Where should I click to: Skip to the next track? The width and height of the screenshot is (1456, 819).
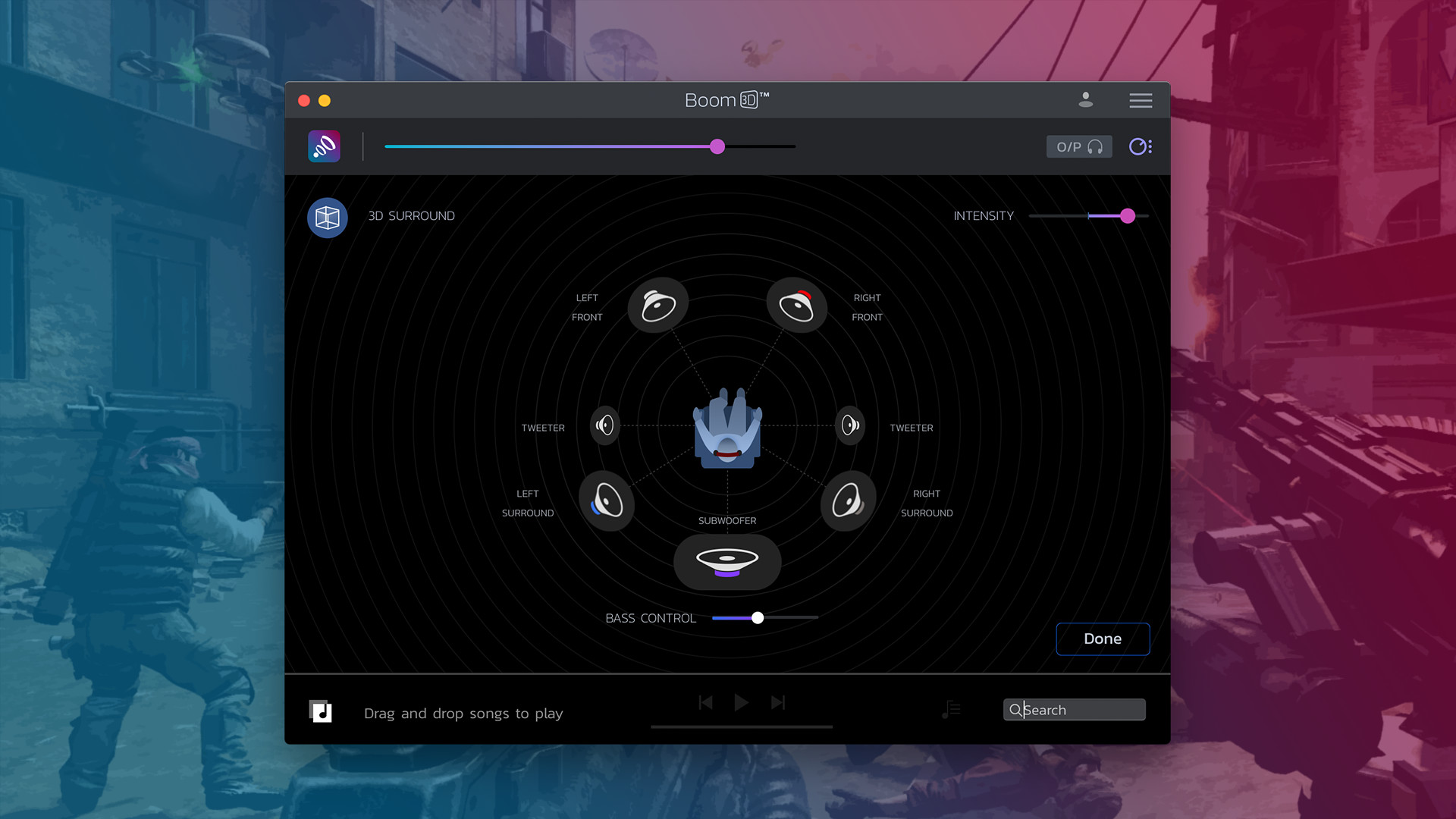pos(778,703)
